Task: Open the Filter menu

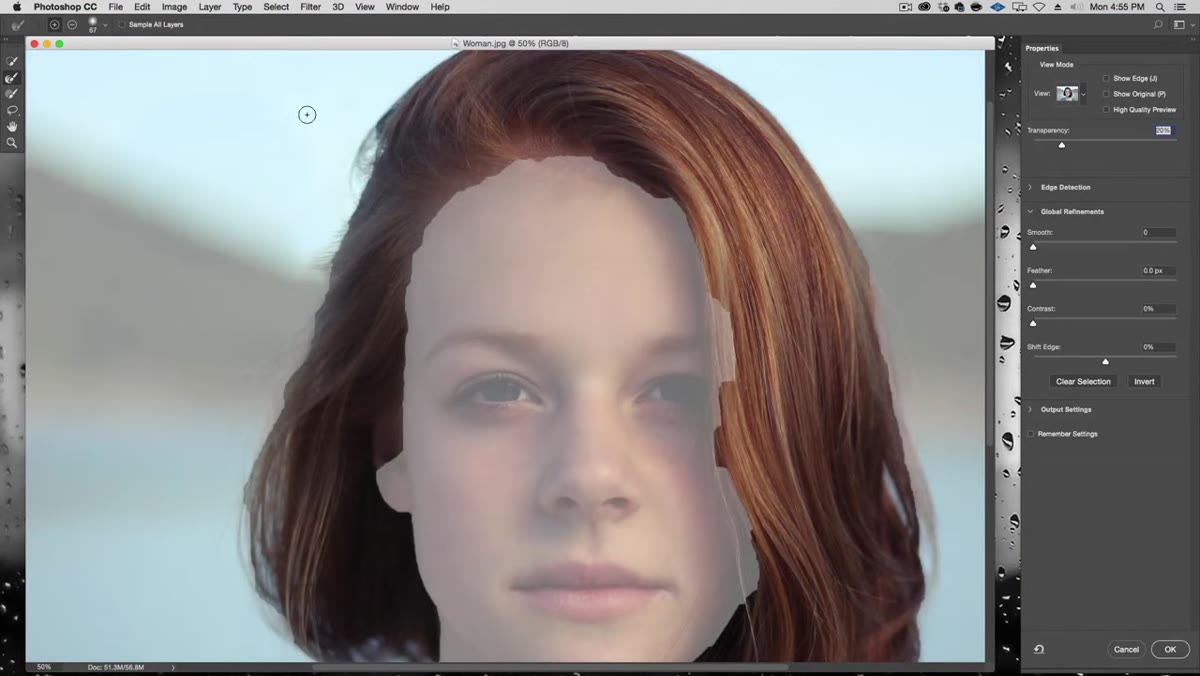Action: pos(311,7)
